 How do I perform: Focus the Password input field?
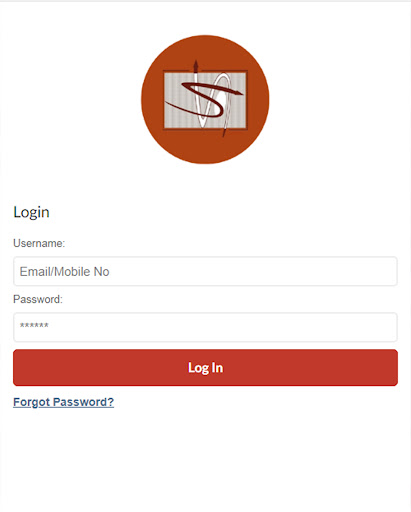pyautogui.click(x=205, y=327)
